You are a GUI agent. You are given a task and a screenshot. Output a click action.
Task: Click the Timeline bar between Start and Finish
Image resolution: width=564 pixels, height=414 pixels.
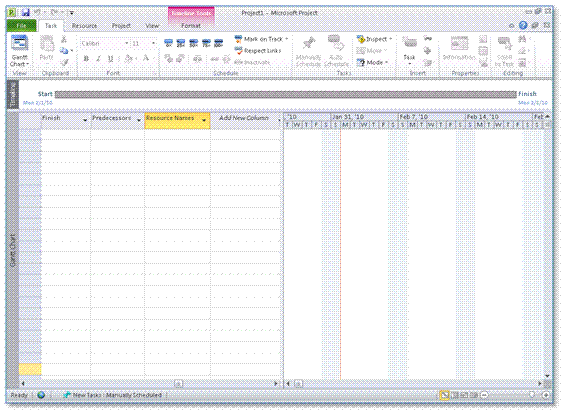coord(285,95)
